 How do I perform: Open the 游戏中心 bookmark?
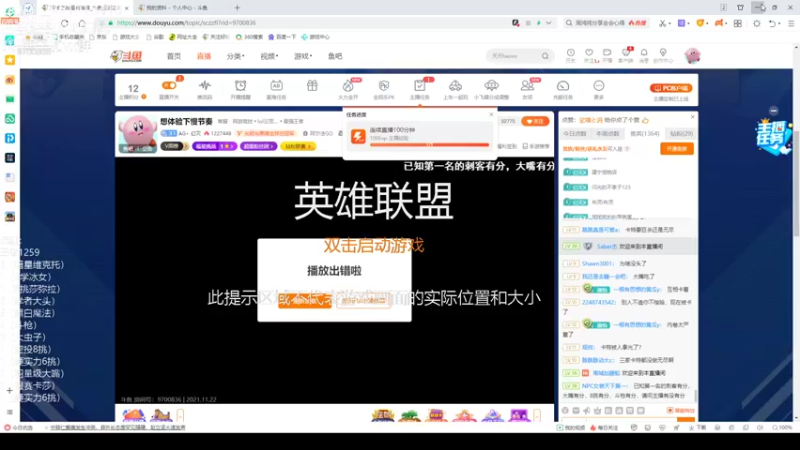[315, 37]
